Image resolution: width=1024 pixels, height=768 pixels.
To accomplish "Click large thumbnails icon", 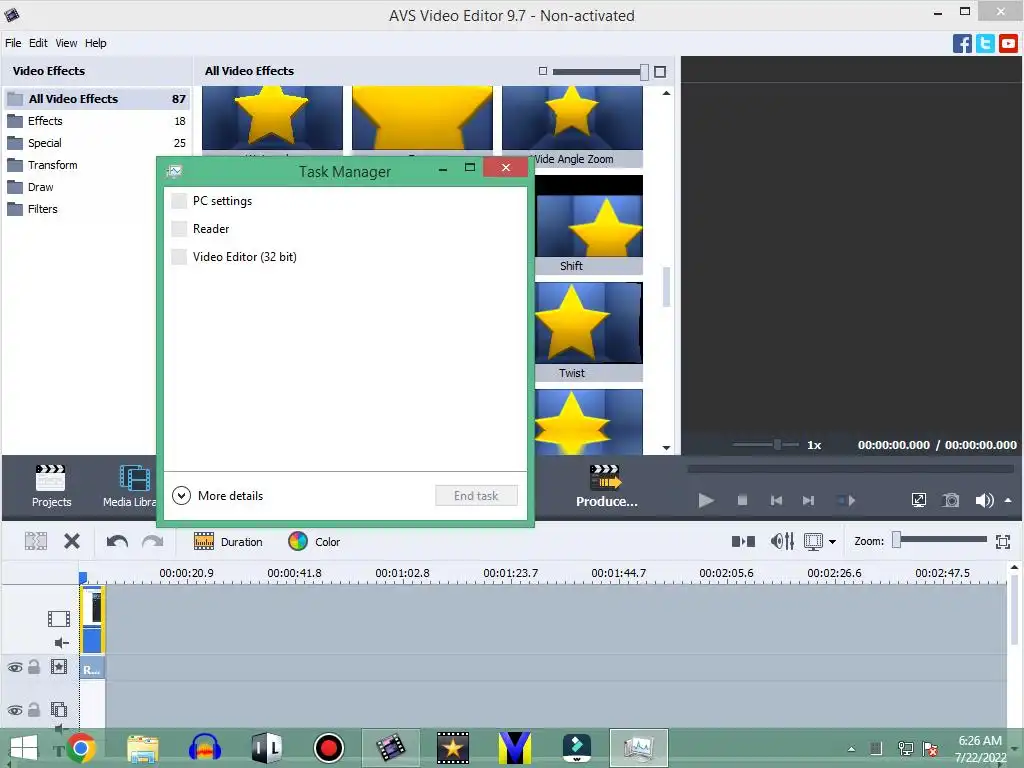I will click(x=660, y=71).
